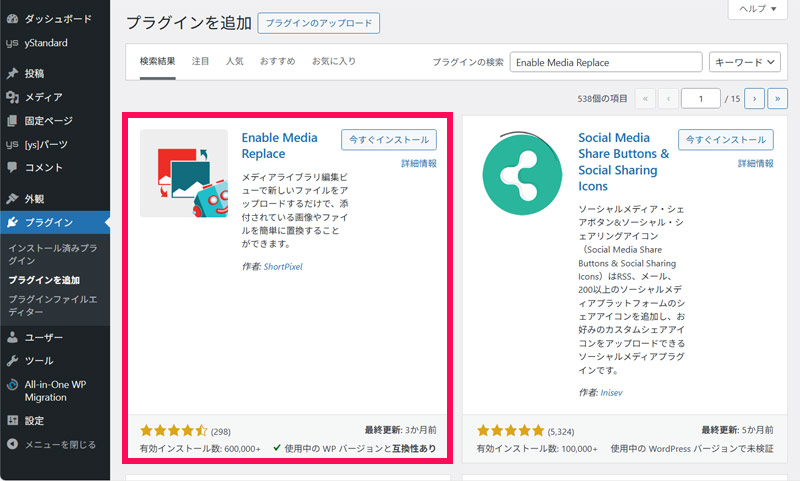Viewport: 800px width, 481px height.
Task: Click 最終更新: 3か月前 text
Action: click(401, 430)
